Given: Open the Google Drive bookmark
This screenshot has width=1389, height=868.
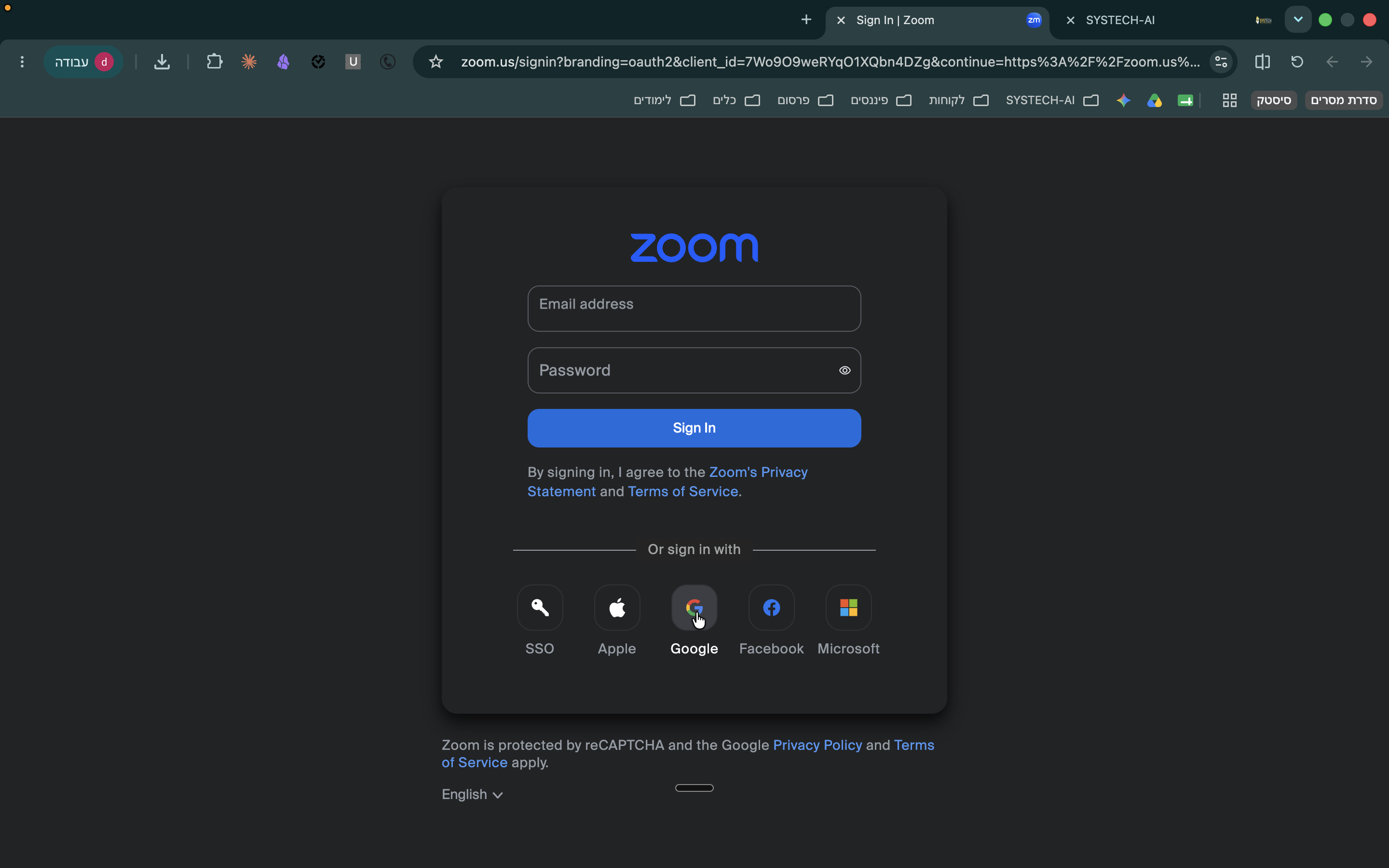Looking at the screenshot, I should [1154, 100].
